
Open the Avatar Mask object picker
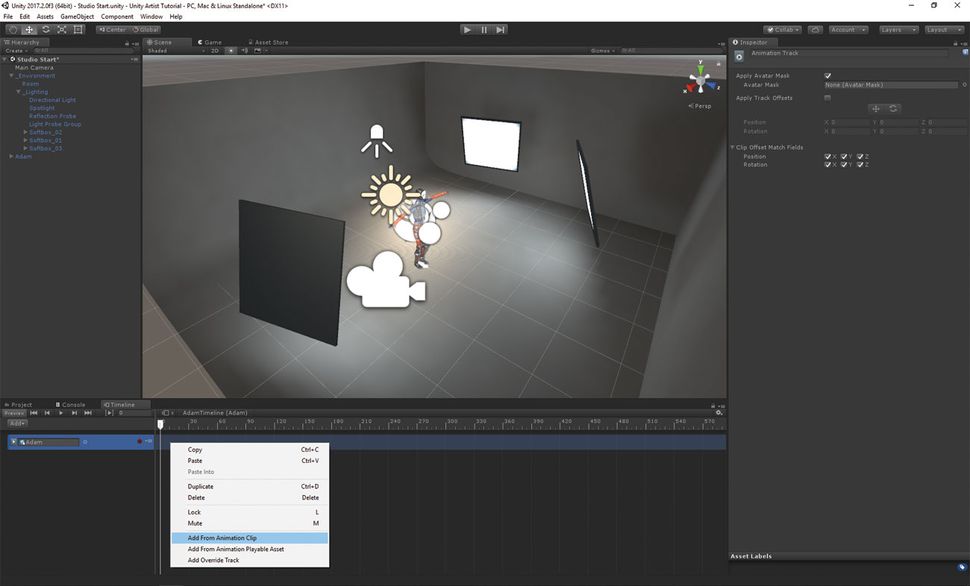(x=964, y=85)
